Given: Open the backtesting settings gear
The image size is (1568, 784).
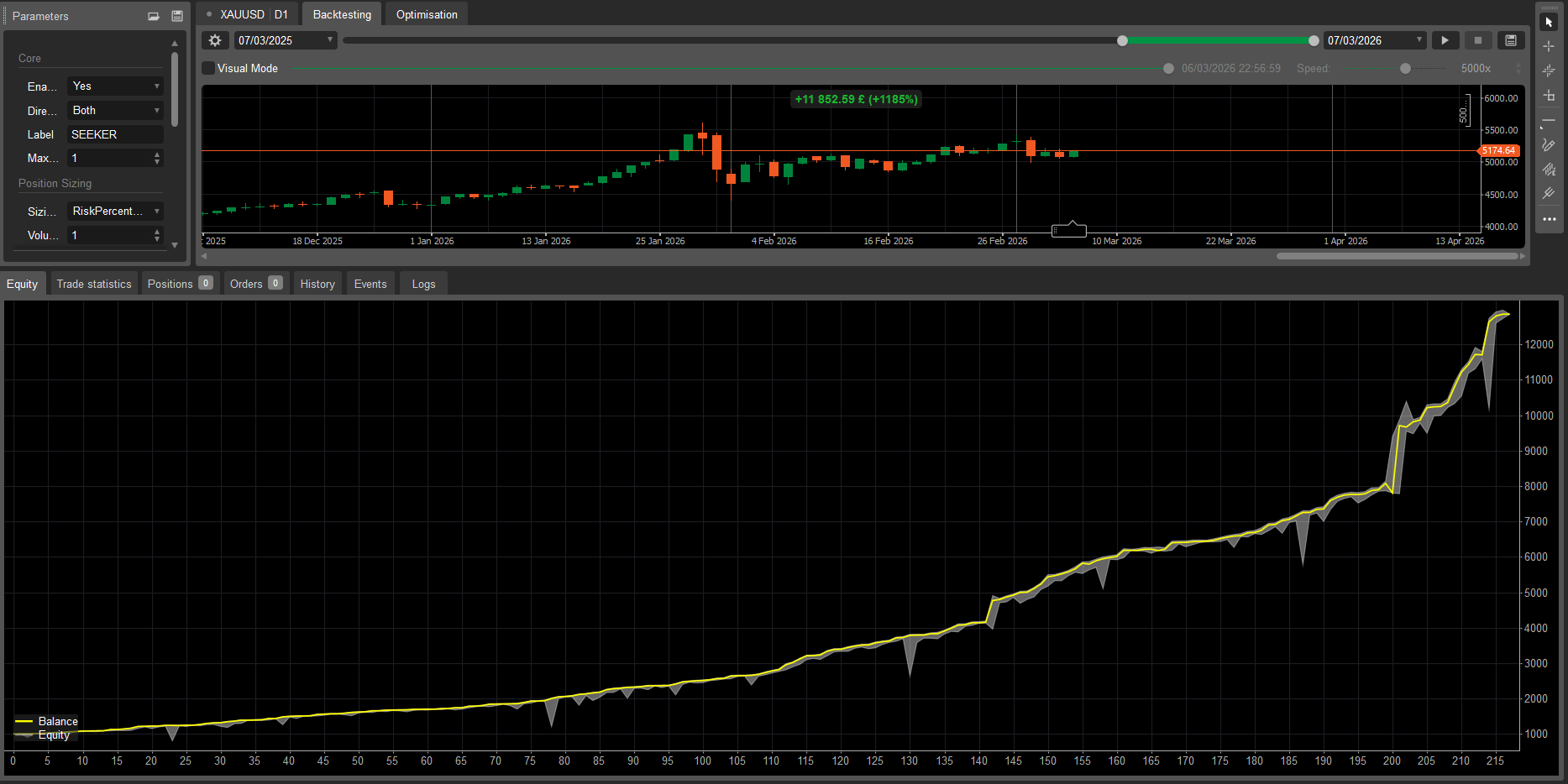Looking at the screenshot, I should [214, 39].
